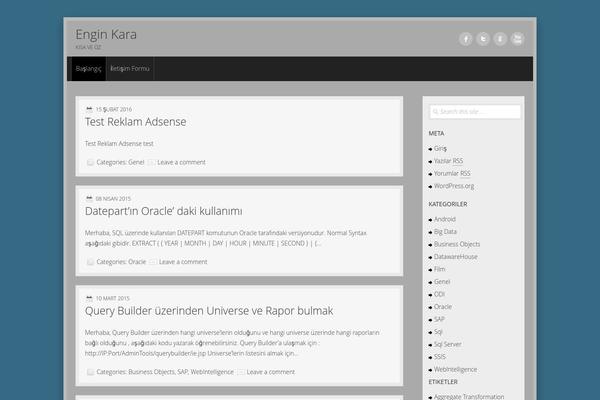Click the ETİKETLER sidebar heading
The height and width of the screenshot is (400, 600).
pos(443,382)
